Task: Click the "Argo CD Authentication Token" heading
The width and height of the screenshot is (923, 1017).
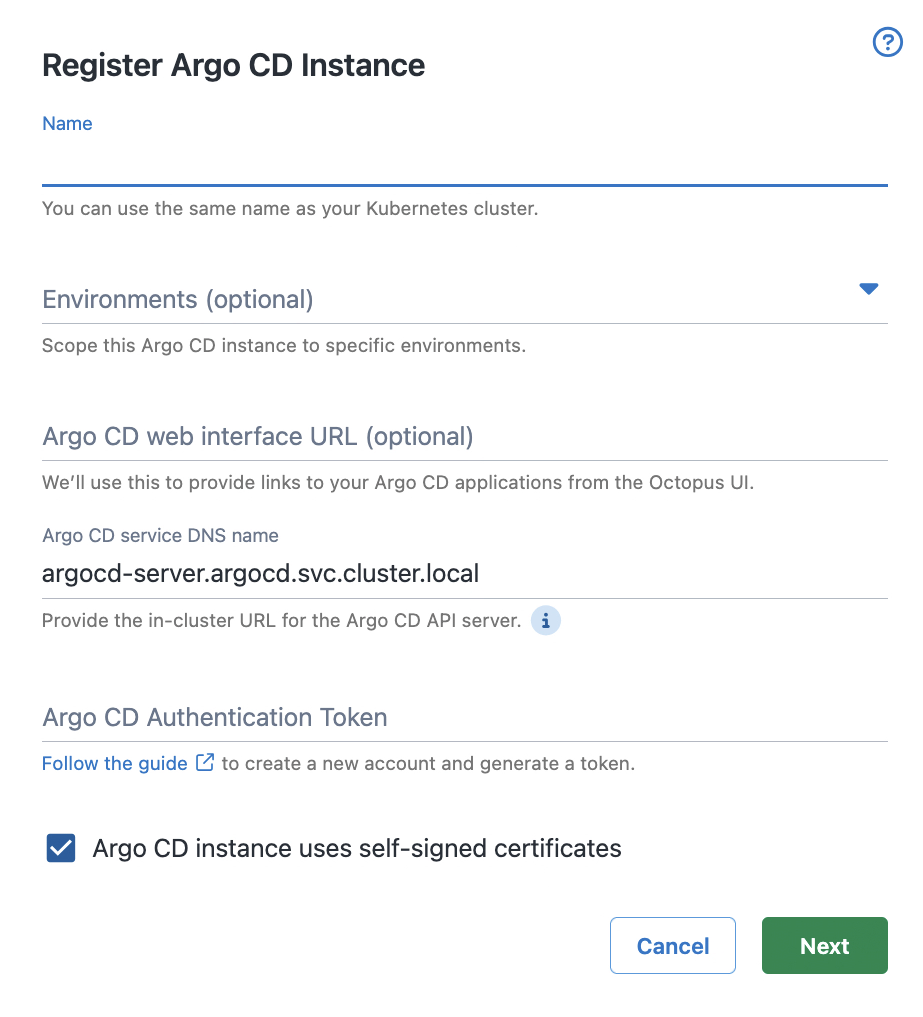Action: point(214,717)
